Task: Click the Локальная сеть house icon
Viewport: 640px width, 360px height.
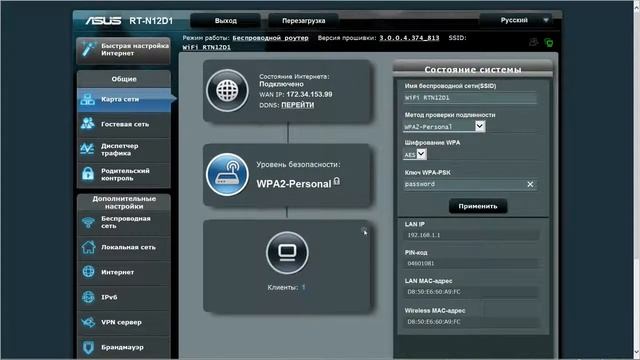Action: [88, 247]
